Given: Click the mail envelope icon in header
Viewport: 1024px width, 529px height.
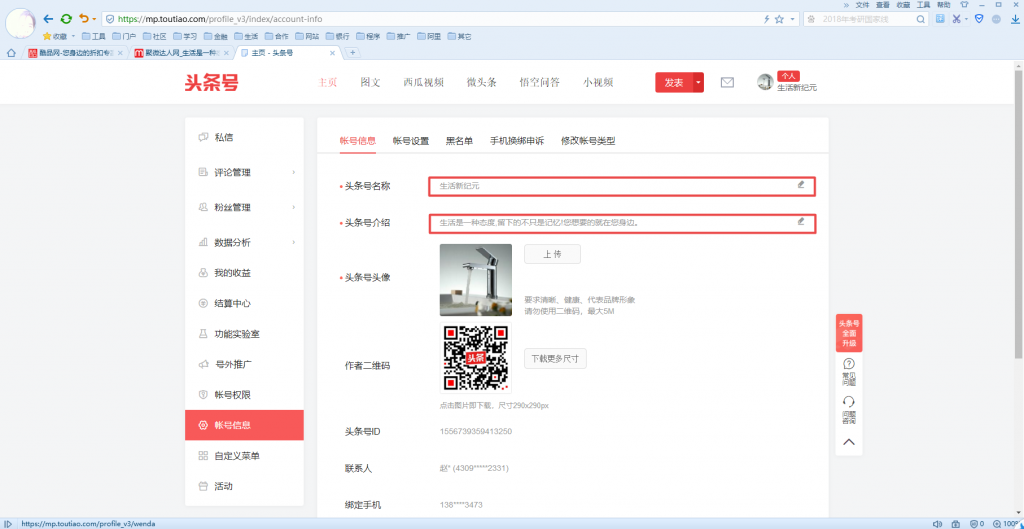Looking at the screenshot, I should (727, 83).
